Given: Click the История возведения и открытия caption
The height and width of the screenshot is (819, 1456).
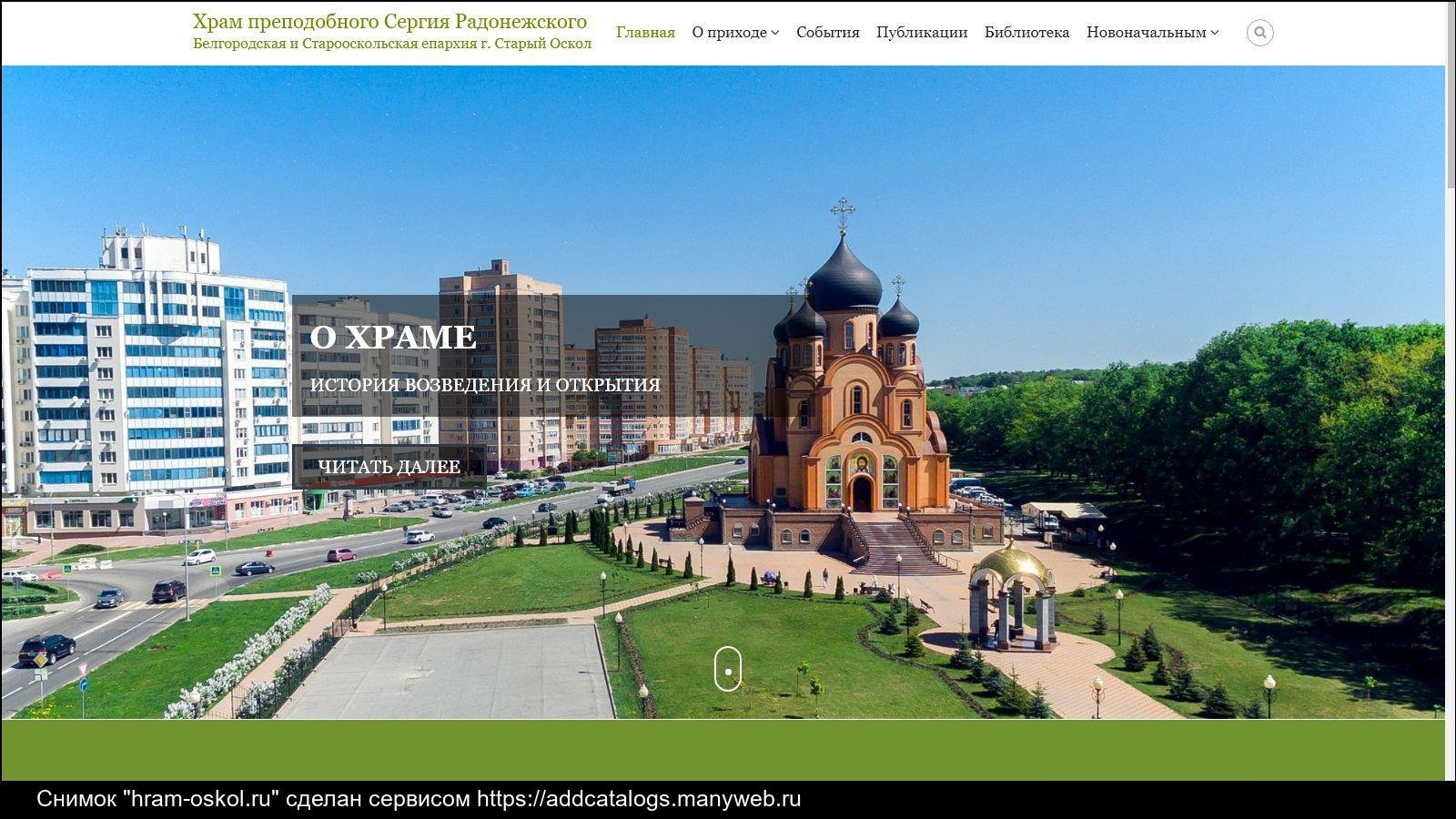Looking at the screenshot, I should coord(485,385).
